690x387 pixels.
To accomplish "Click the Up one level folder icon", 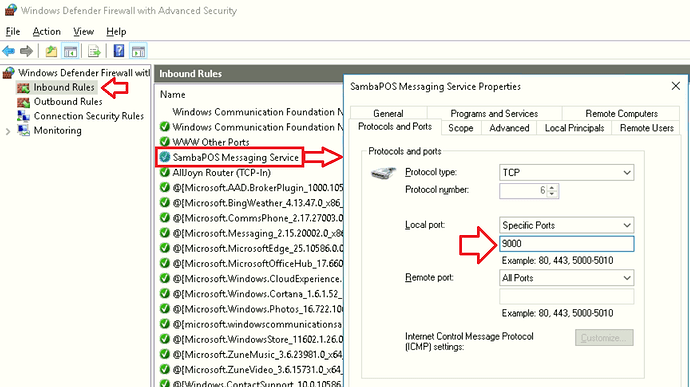I will point(51,52).
